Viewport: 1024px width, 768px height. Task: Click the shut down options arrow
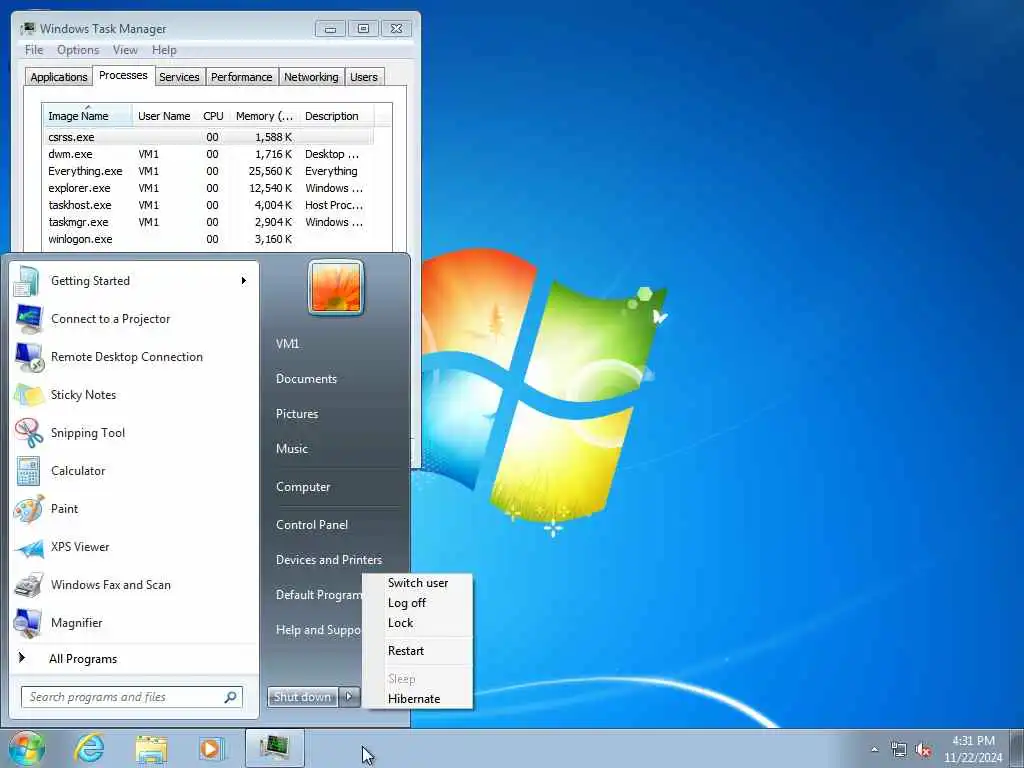point(349,697)
